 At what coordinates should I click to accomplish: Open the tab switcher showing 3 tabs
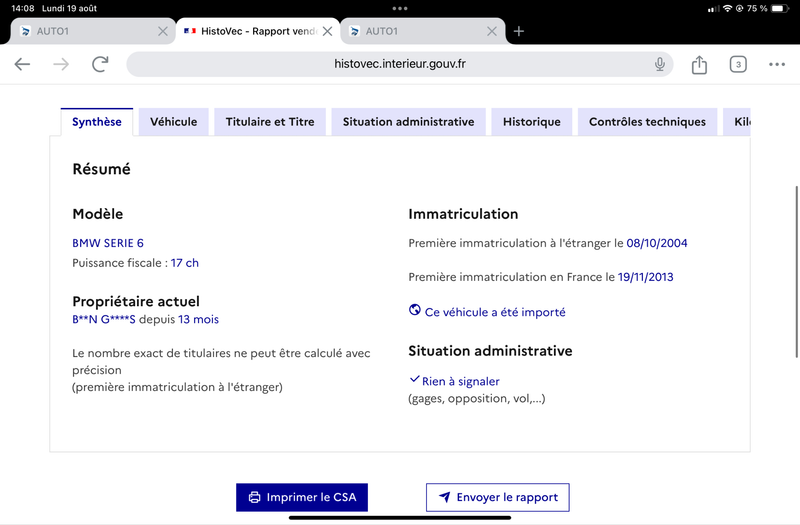click(x=738, y=64)
